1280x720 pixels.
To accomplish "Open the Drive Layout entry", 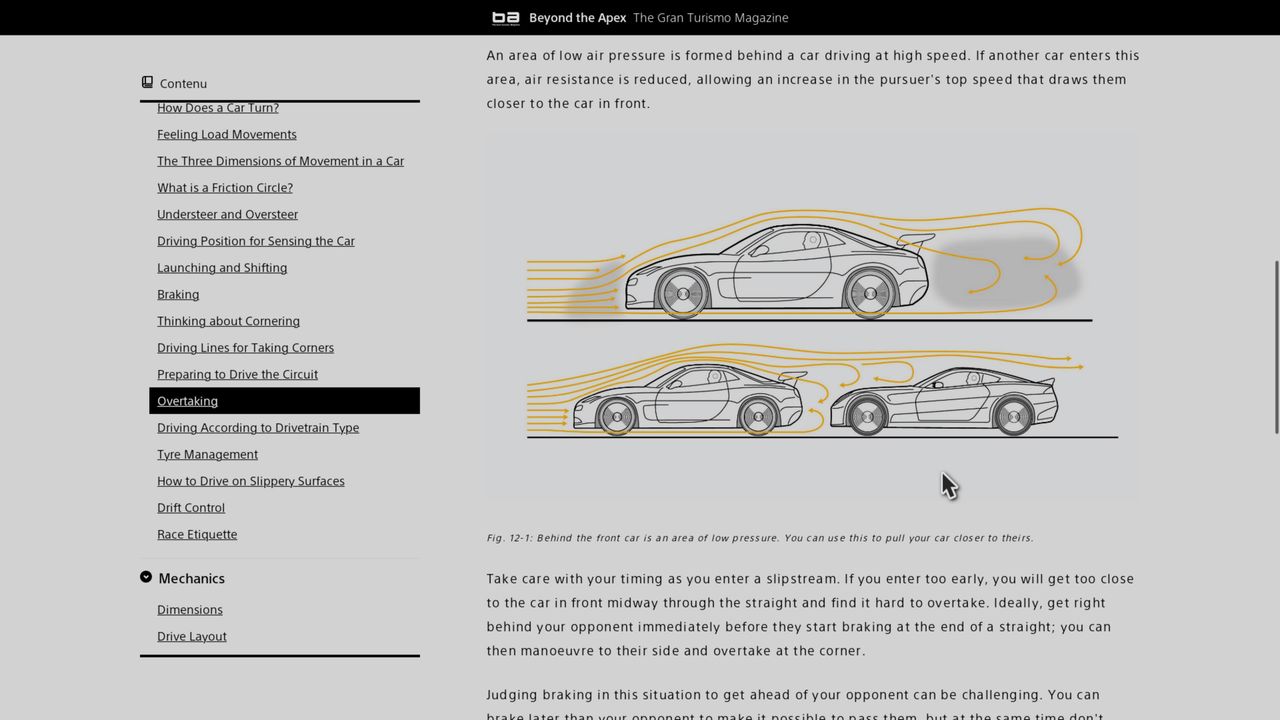I will click(192, 636).
